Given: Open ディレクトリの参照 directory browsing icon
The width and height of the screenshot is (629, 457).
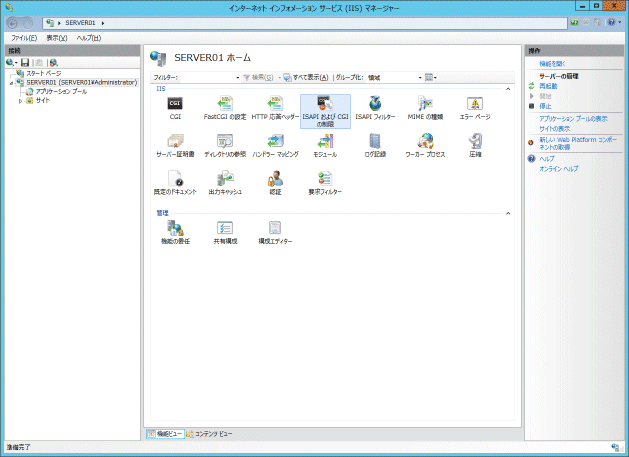Looking at the screenshot, I should coord(225,141).
